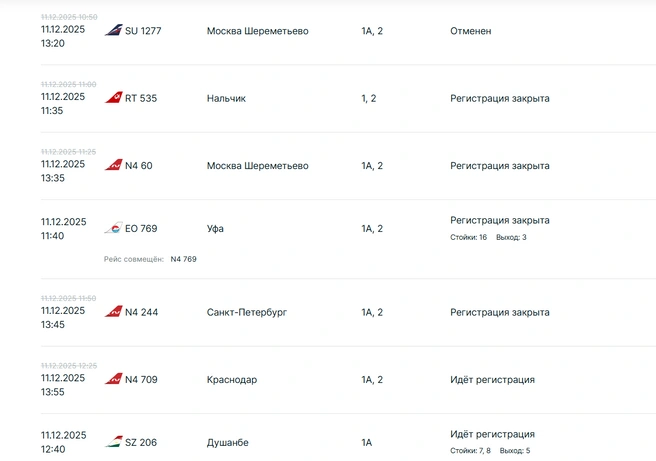This screenshot has height=461, width=656.
Task: Click Идёт регистрация status for N4 709
Action: pos(492,380)
